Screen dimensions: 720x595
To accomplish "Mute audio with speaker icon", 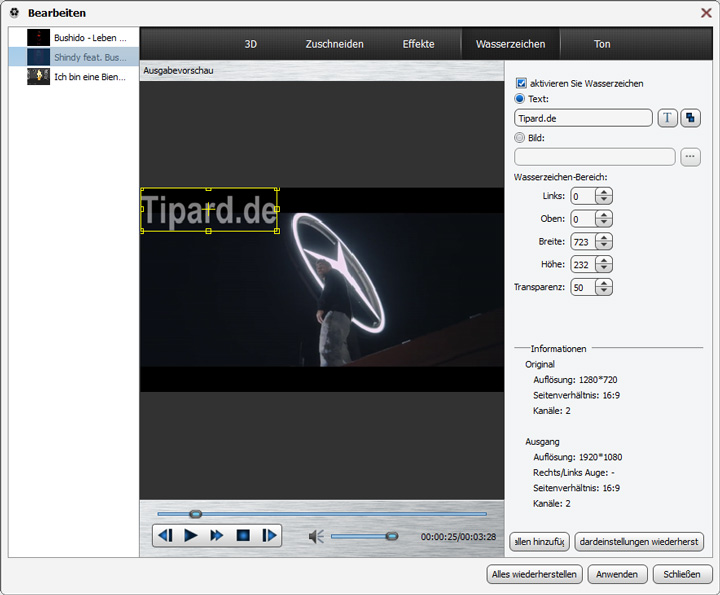I will click(316, 536).
